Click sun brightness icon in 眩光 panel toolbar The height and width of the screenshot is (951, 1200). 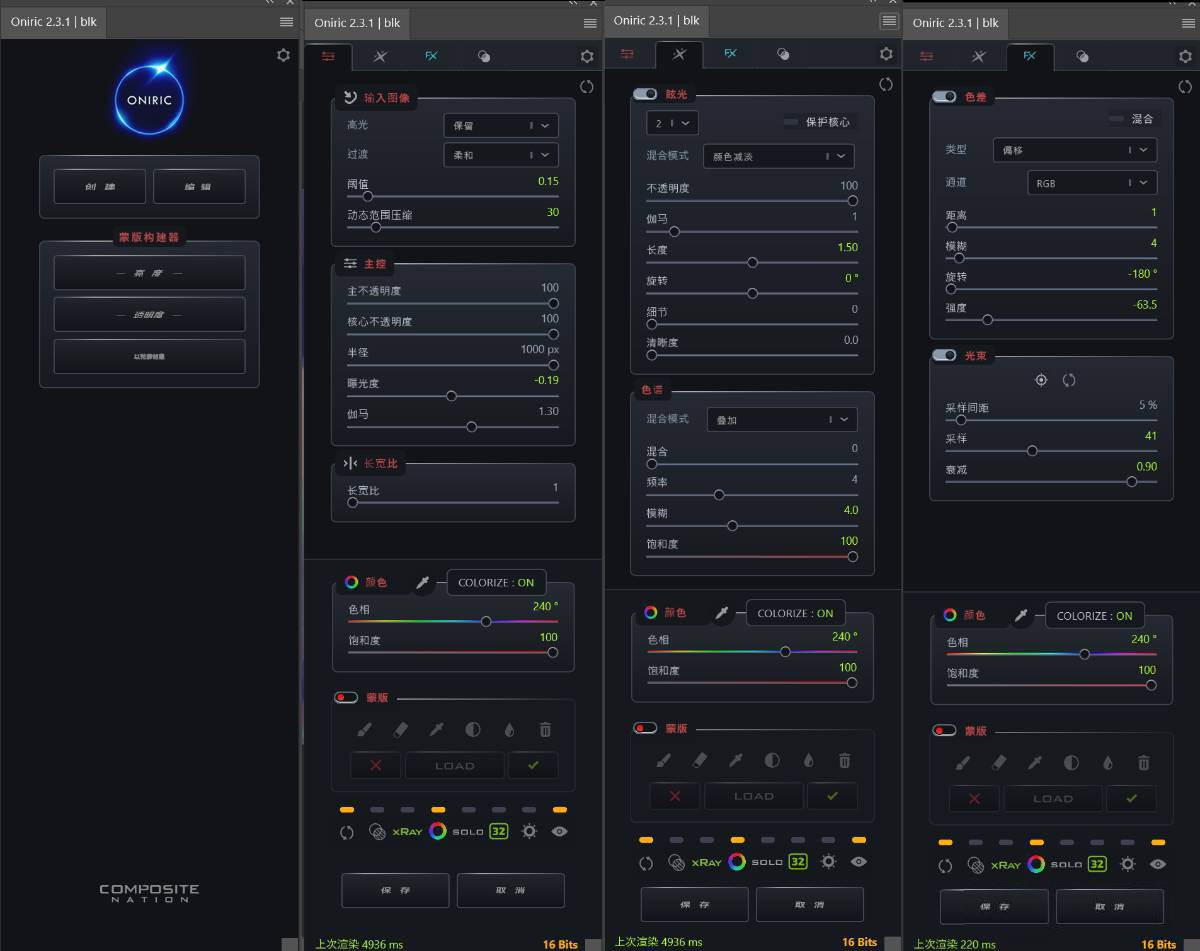coord(828,861)
